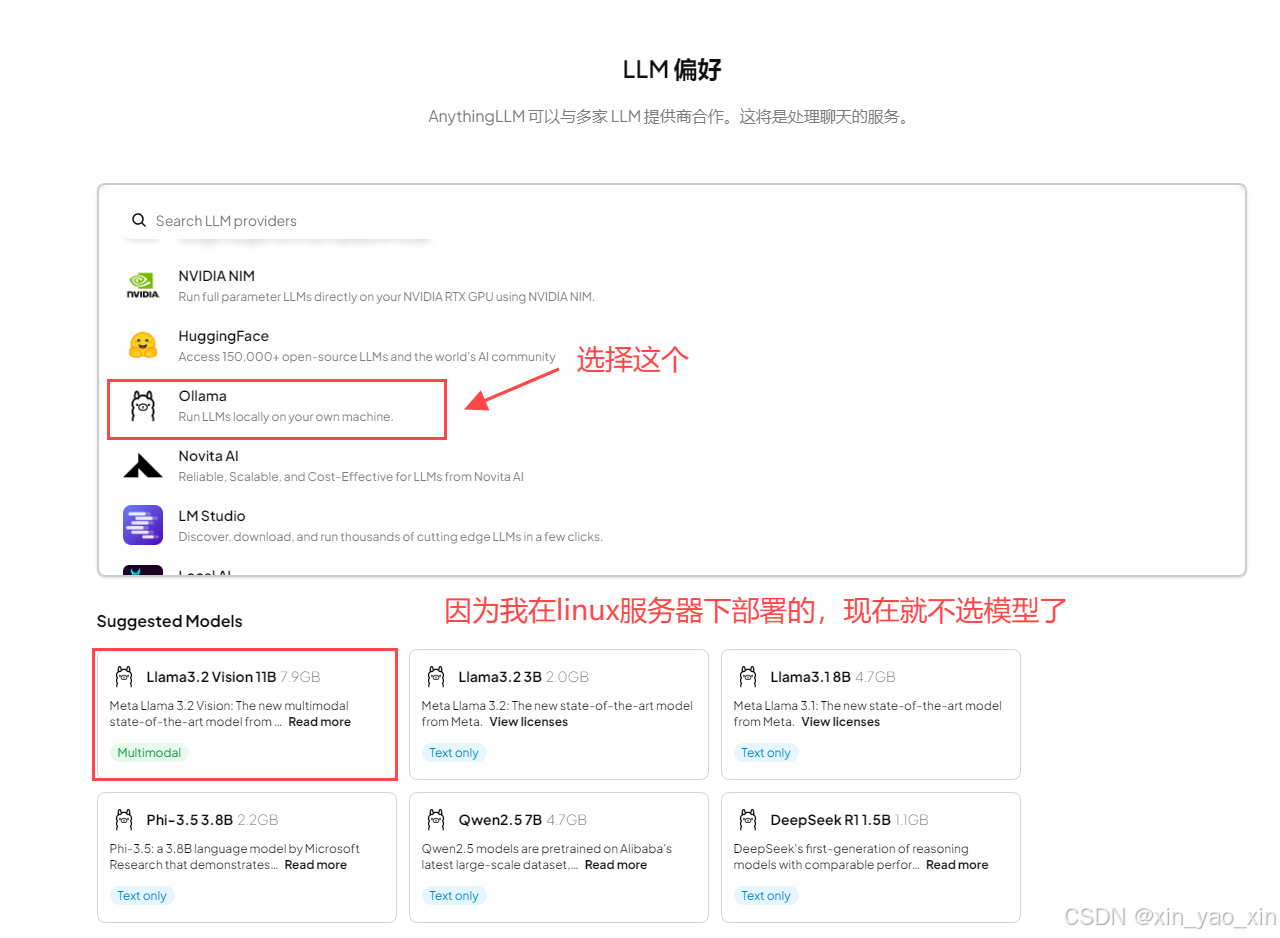Select the Ollama provider name

click(203, 396)
